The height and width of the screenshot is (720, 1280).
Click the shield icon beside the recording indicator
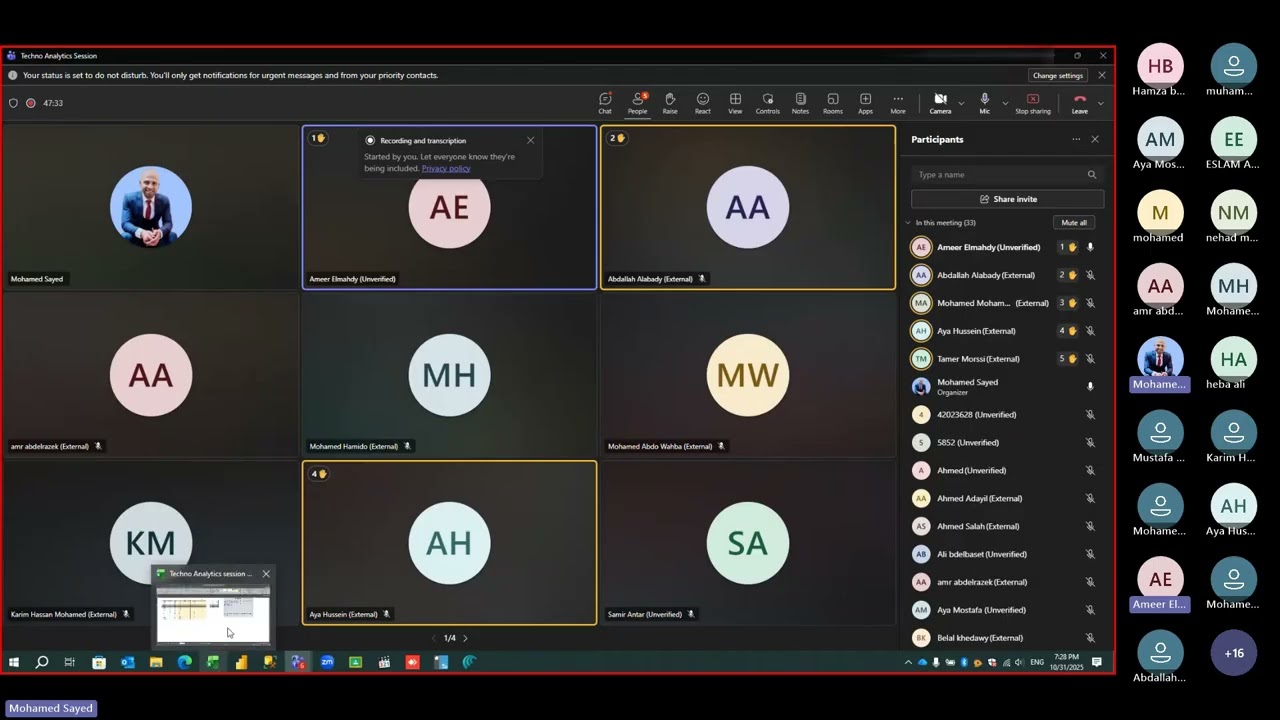click(x=13, y=103)
